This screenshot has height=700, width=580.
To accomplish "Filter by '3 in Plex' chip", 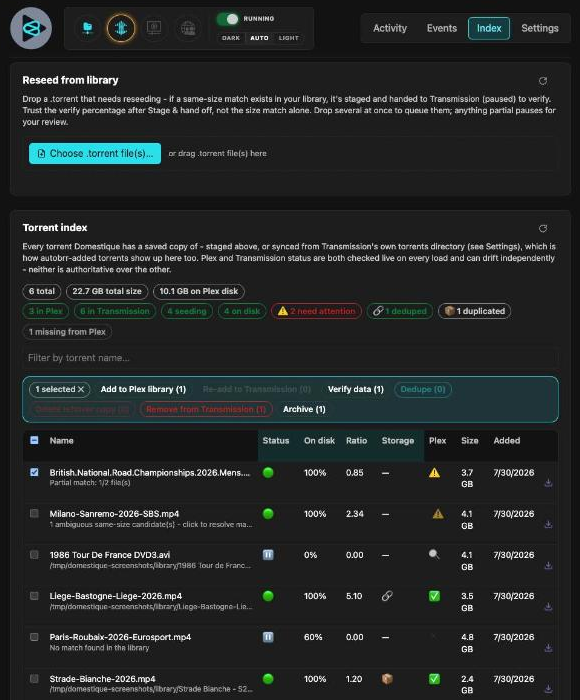I will coord(46,311).
